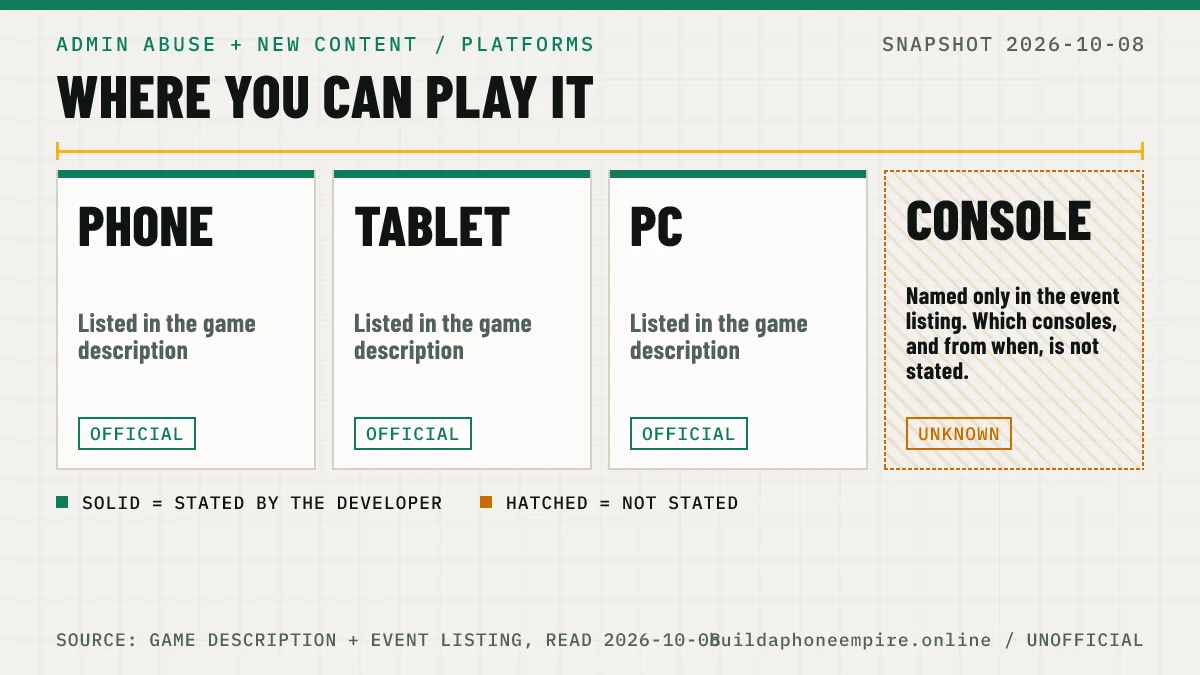1200x675 pixels.
Task: Click 'Named only in the event listing' console note
Action: point(1013,334)
